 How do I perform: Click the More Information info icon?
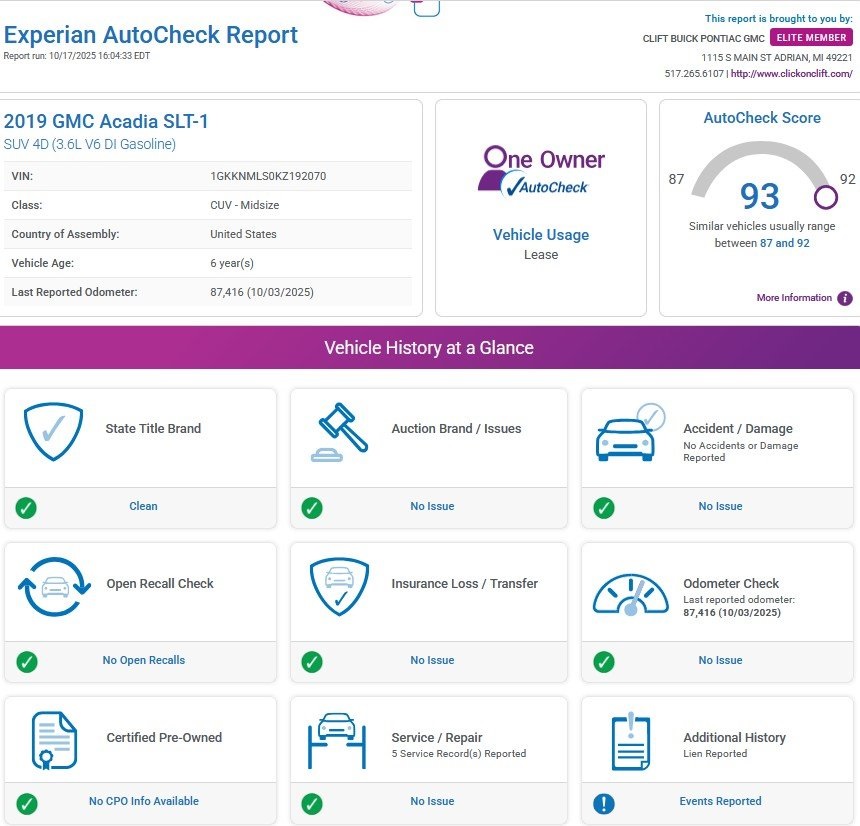point(845,298)
